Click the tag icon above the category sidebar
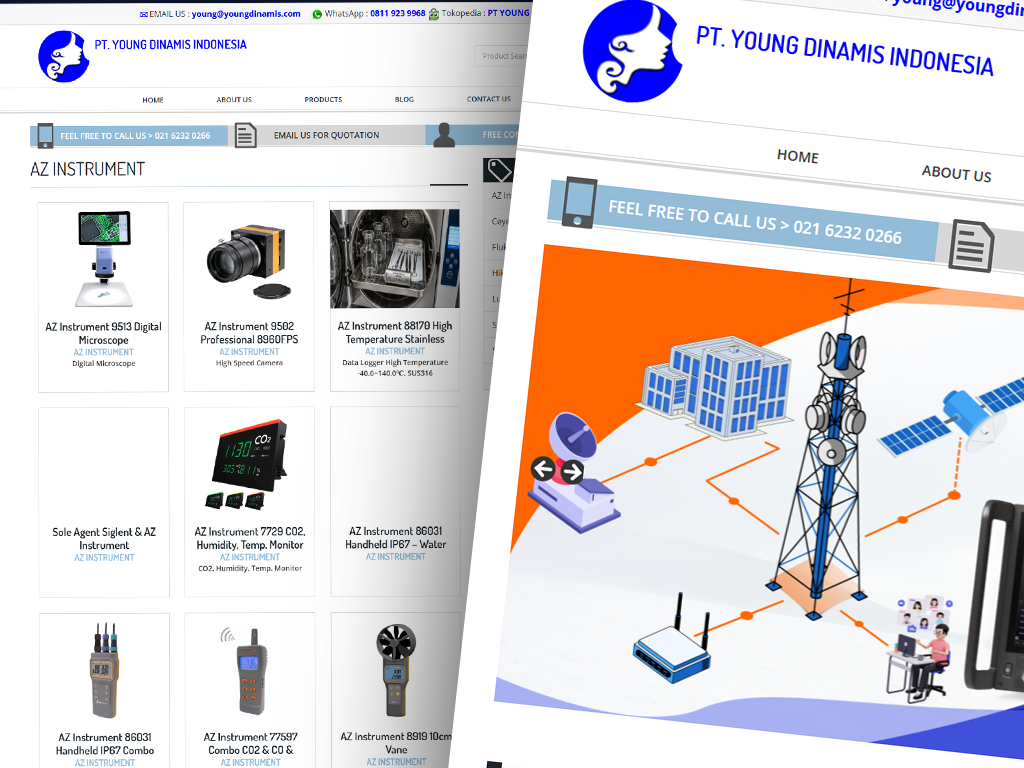This screenshot has height=768, width=1024. [x=498, y=170]
